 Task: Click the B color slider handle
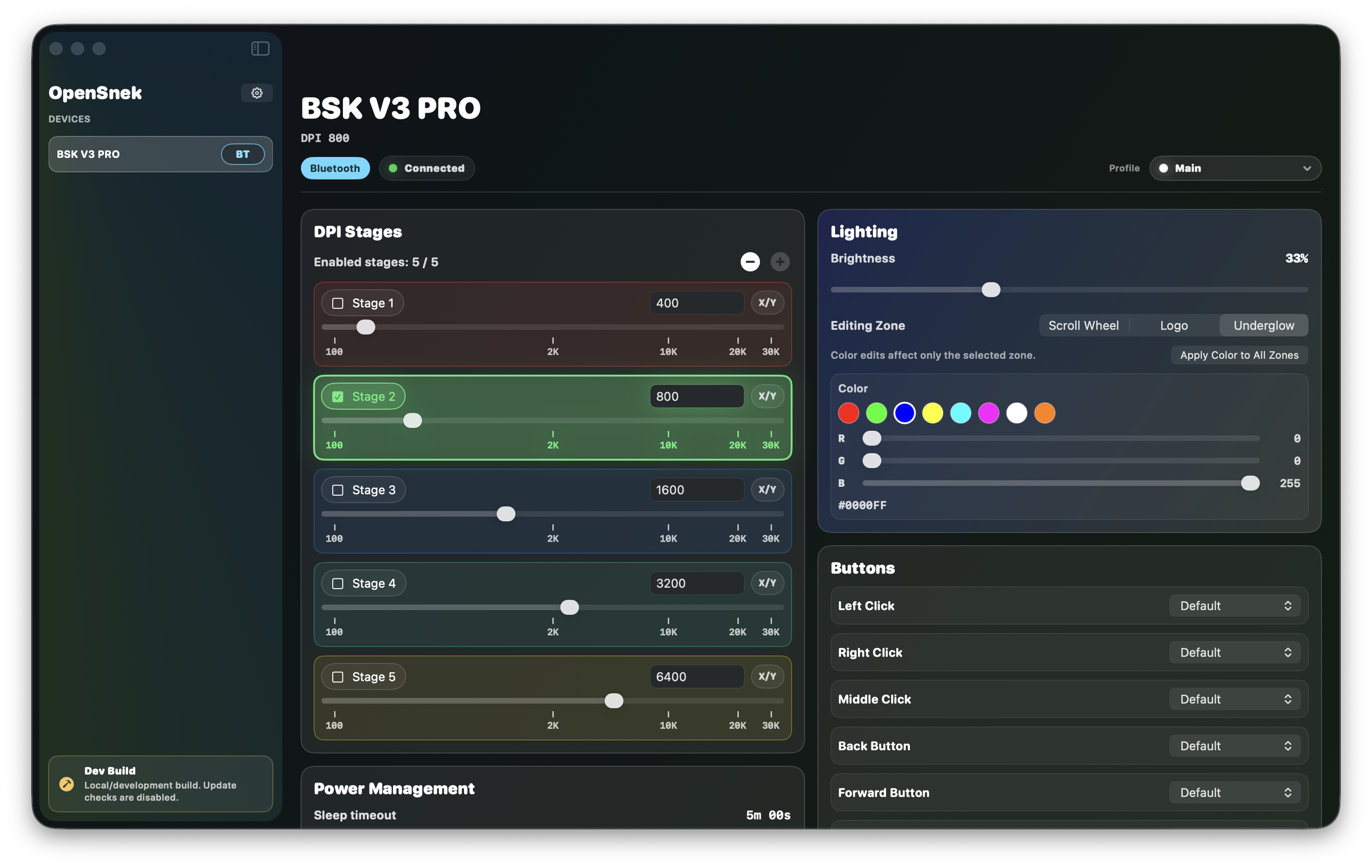click(1250, 483)
